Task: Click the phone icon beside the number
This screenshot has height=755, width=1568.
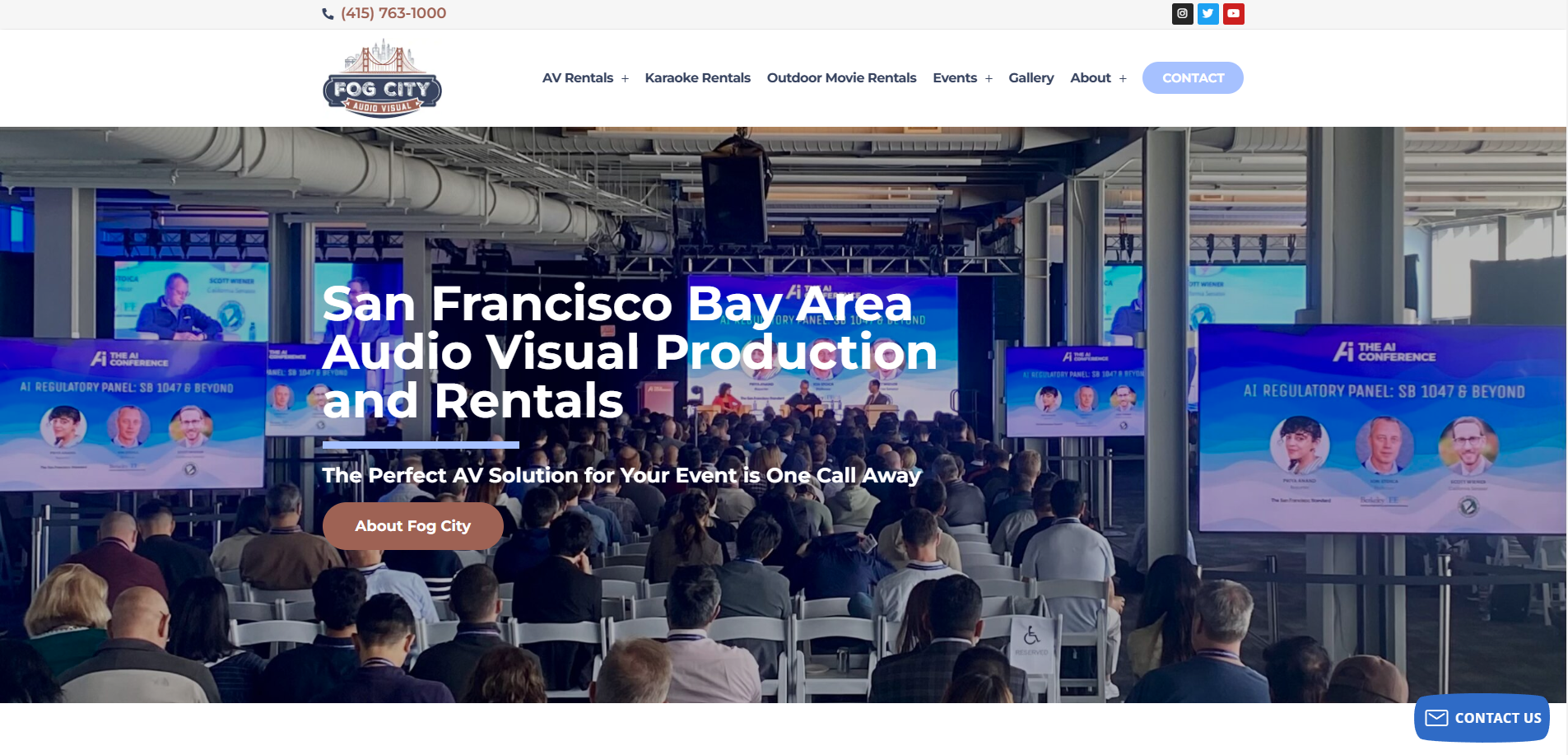Action: tap(328, 14)
